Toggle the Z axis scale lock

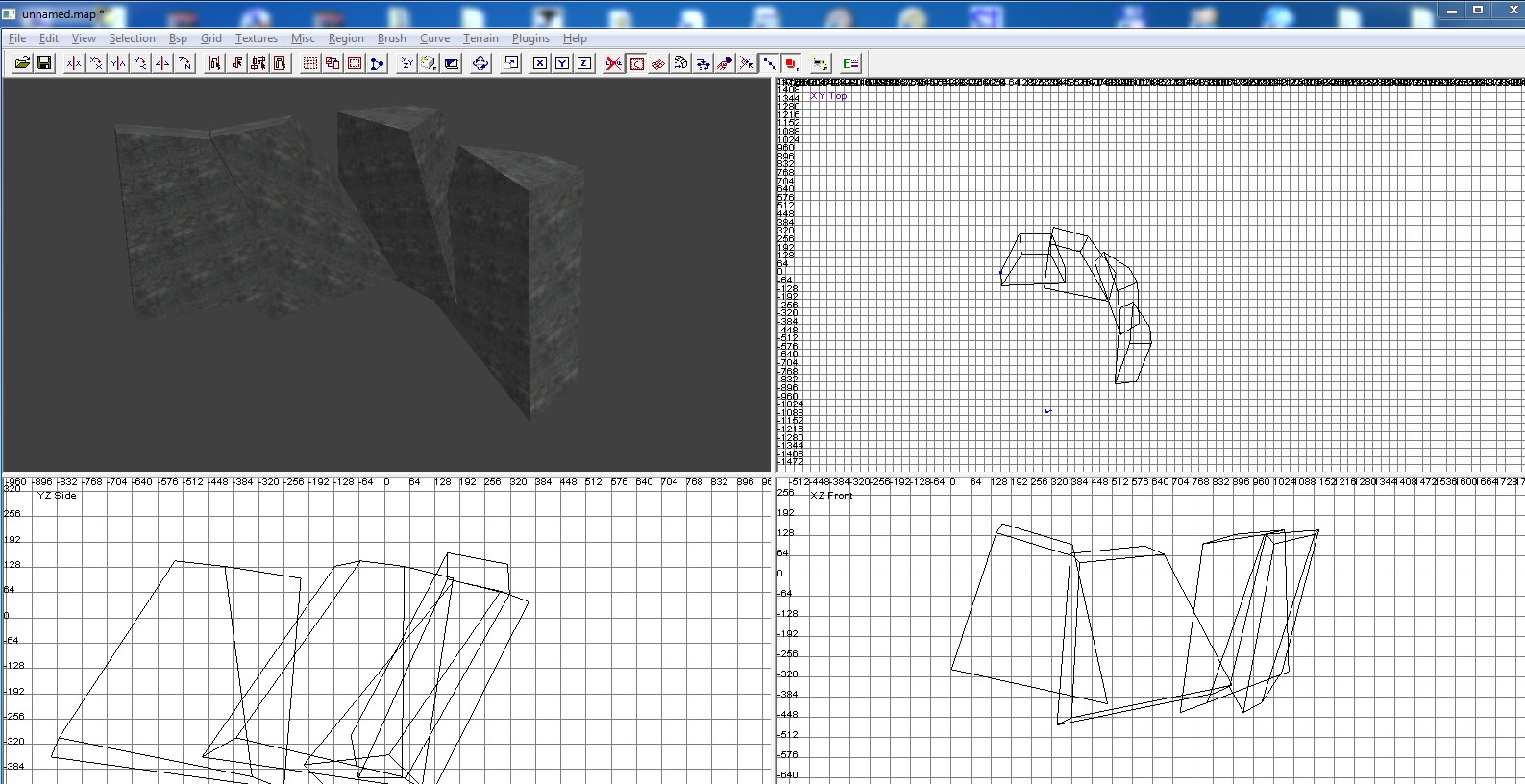pos(584,63)
